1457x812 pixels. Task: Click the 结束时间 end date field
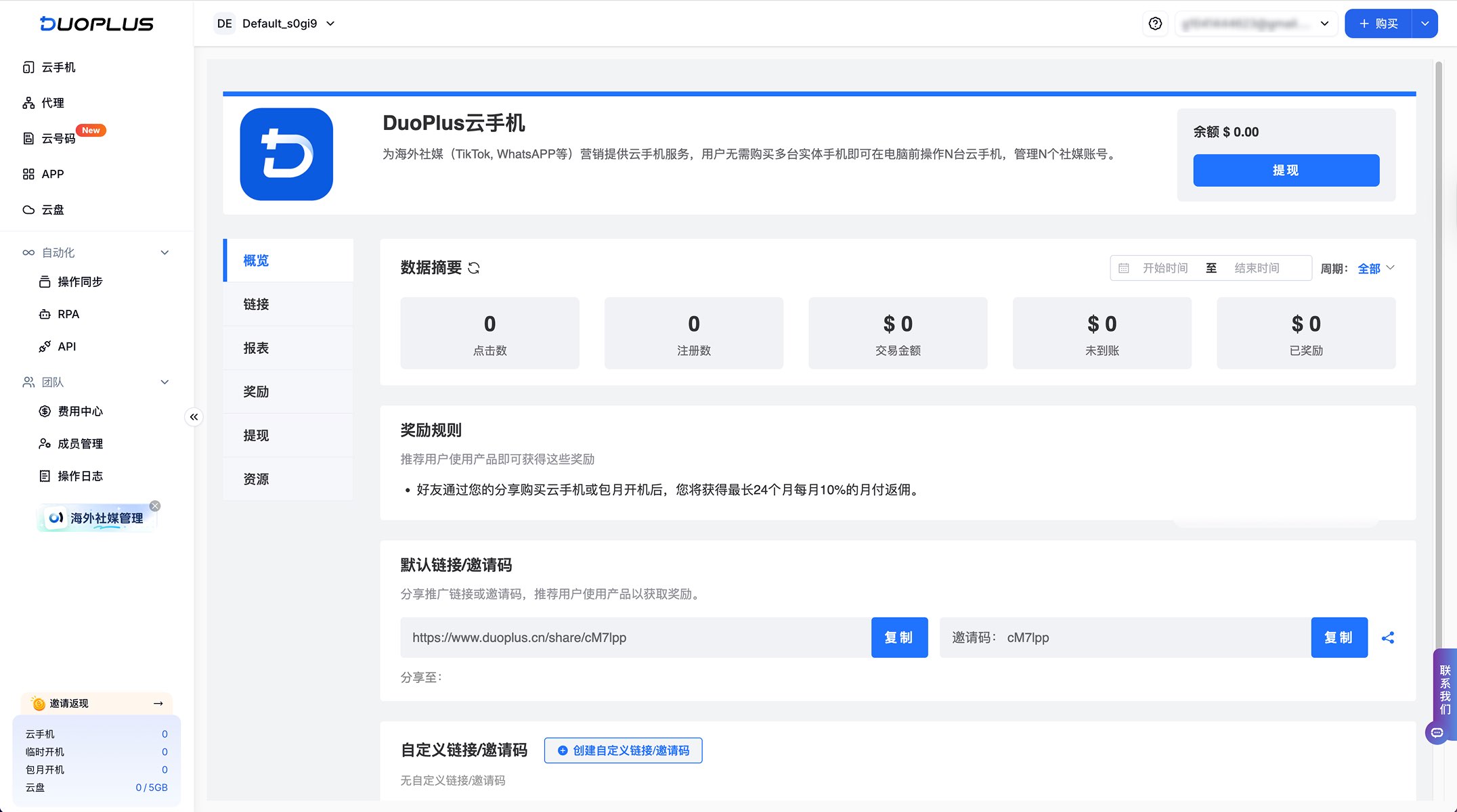point(1257,268)
